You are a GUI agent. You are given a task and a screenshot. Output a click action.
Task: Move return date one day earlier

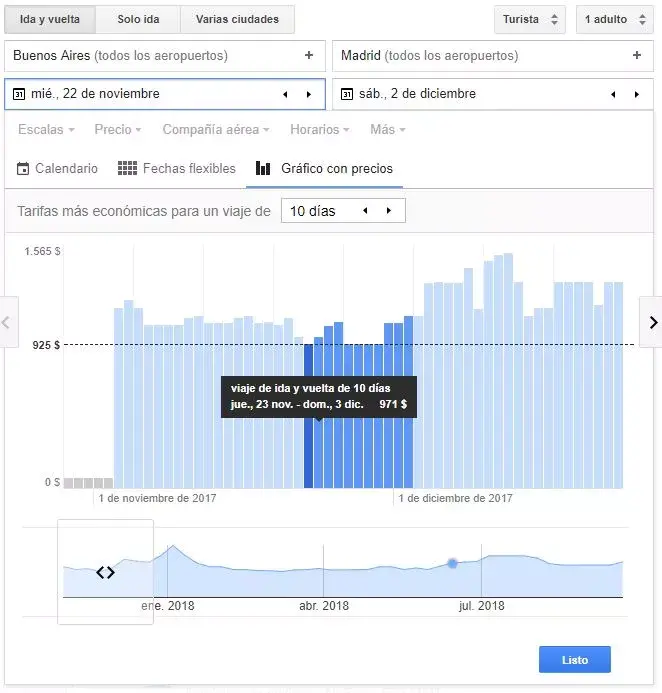click(x=613, y=94)
